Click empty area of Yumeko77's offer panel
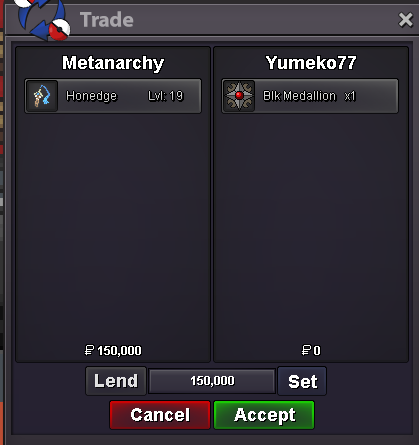Viewport: 419px width, 445px height. tap(311, 227)
